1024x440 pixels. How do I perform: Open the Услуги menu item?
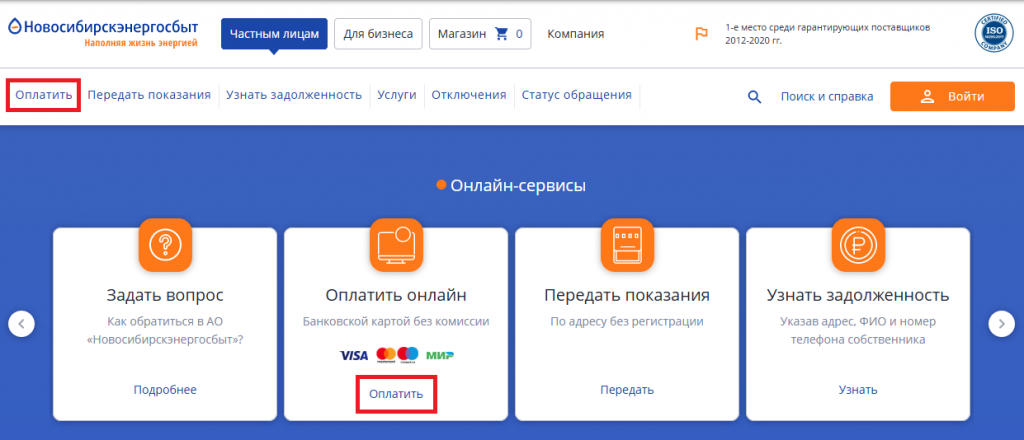(396, 95)
